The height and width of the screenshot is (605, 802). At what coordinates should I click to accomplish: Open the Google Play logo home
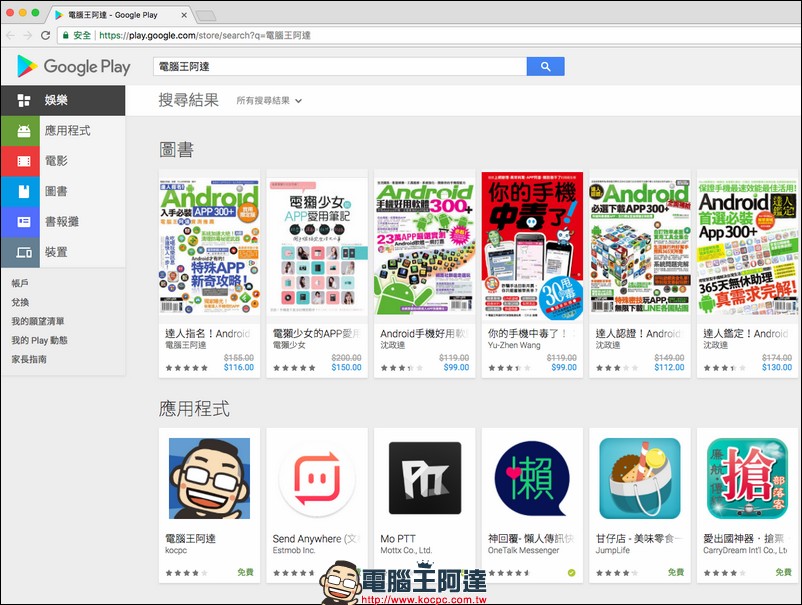pyautogui.click(x=74, y=67)
